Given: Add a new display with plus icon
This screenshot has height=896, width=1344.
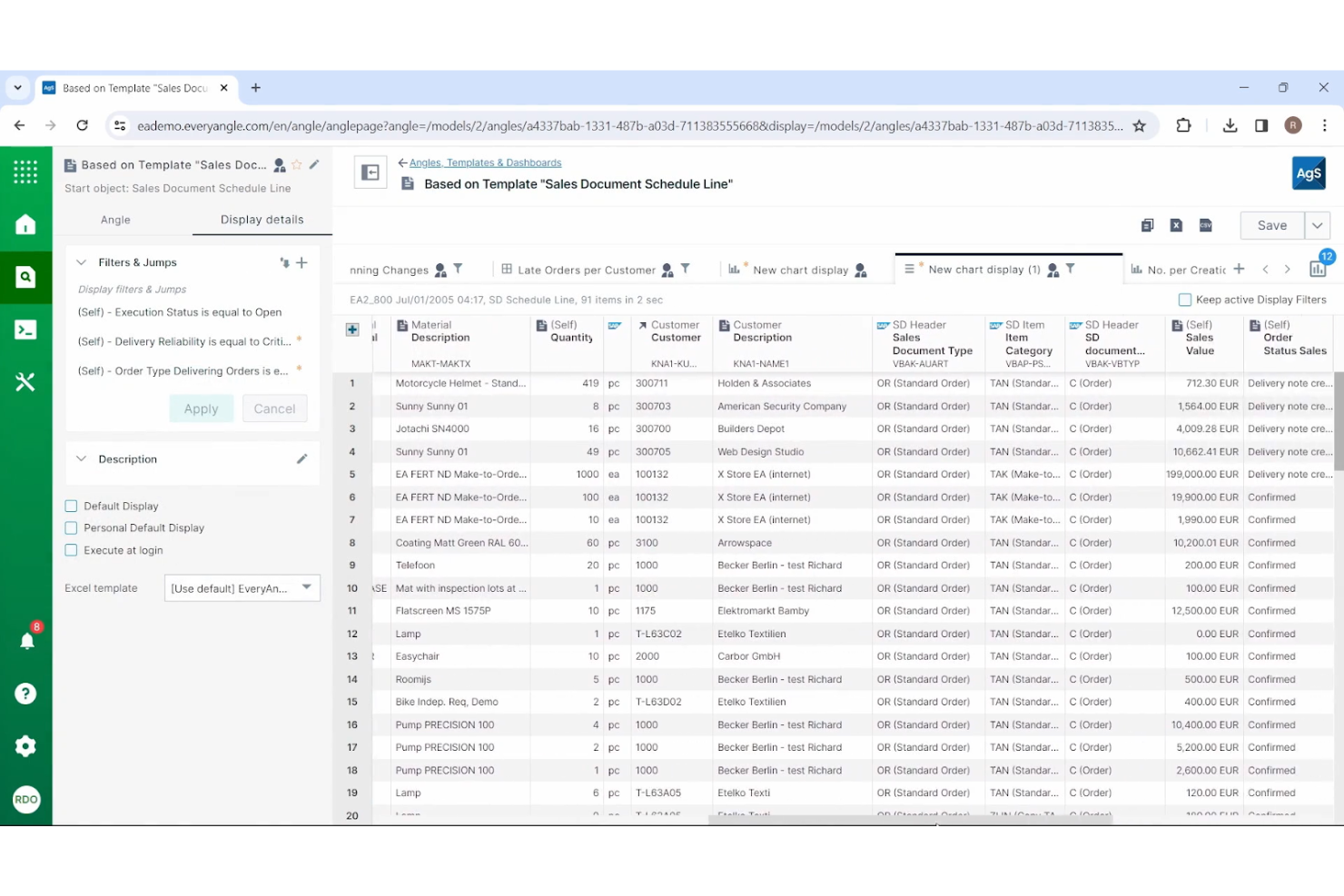Looking at the screenshot, I should click(1239, 269).
